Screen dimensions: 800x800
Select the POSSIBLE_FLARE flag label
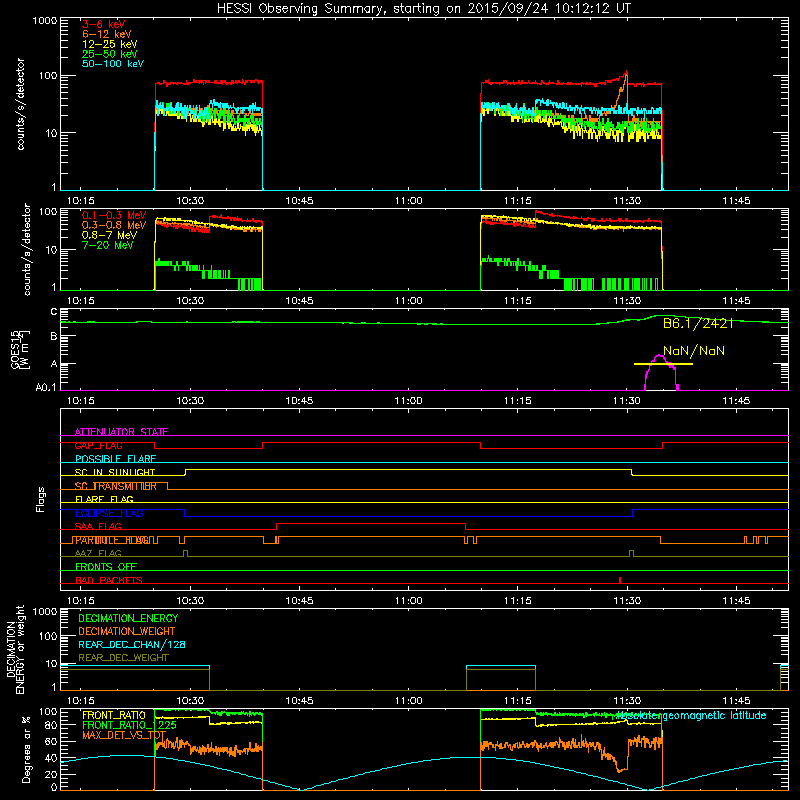click(115, 459)
